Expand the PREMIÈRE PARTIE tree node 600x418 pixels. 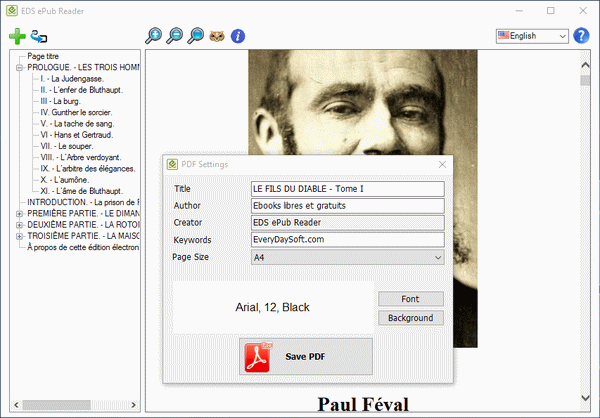19,214
